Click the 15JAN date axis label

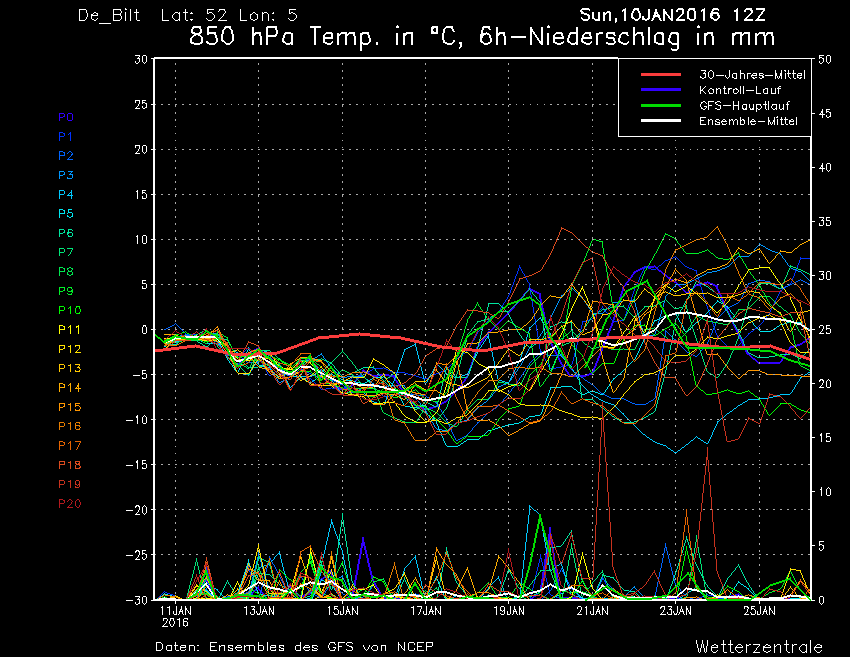click(x=342, y=611)
